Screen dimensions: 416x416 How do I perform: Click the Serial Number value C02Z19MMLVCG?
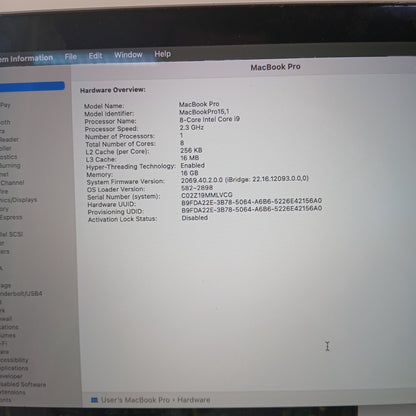207,195
